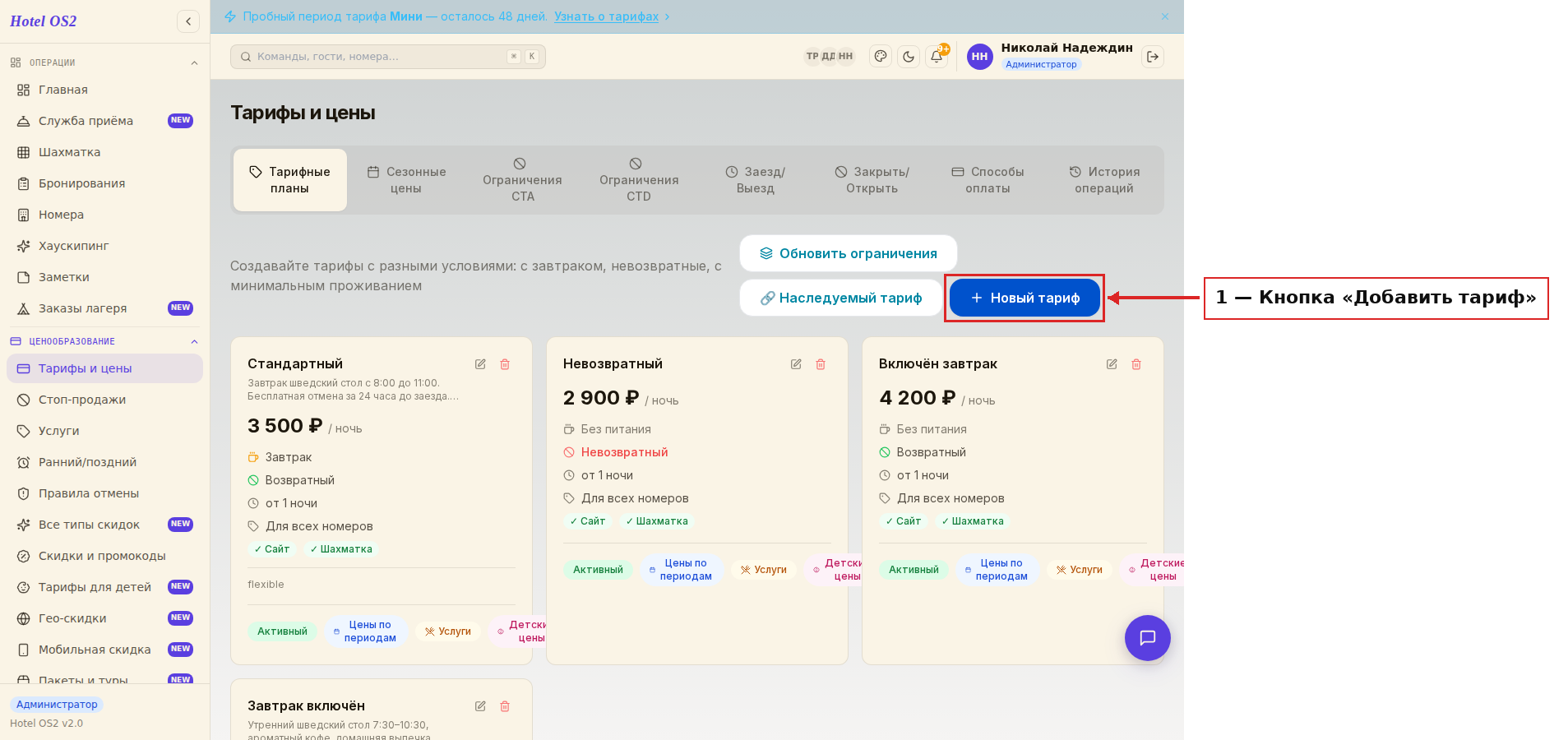This screenshot has width=1568, height=740.
Task: Open Цены по периодам on Невозвратный card
Action: (681, 570)
